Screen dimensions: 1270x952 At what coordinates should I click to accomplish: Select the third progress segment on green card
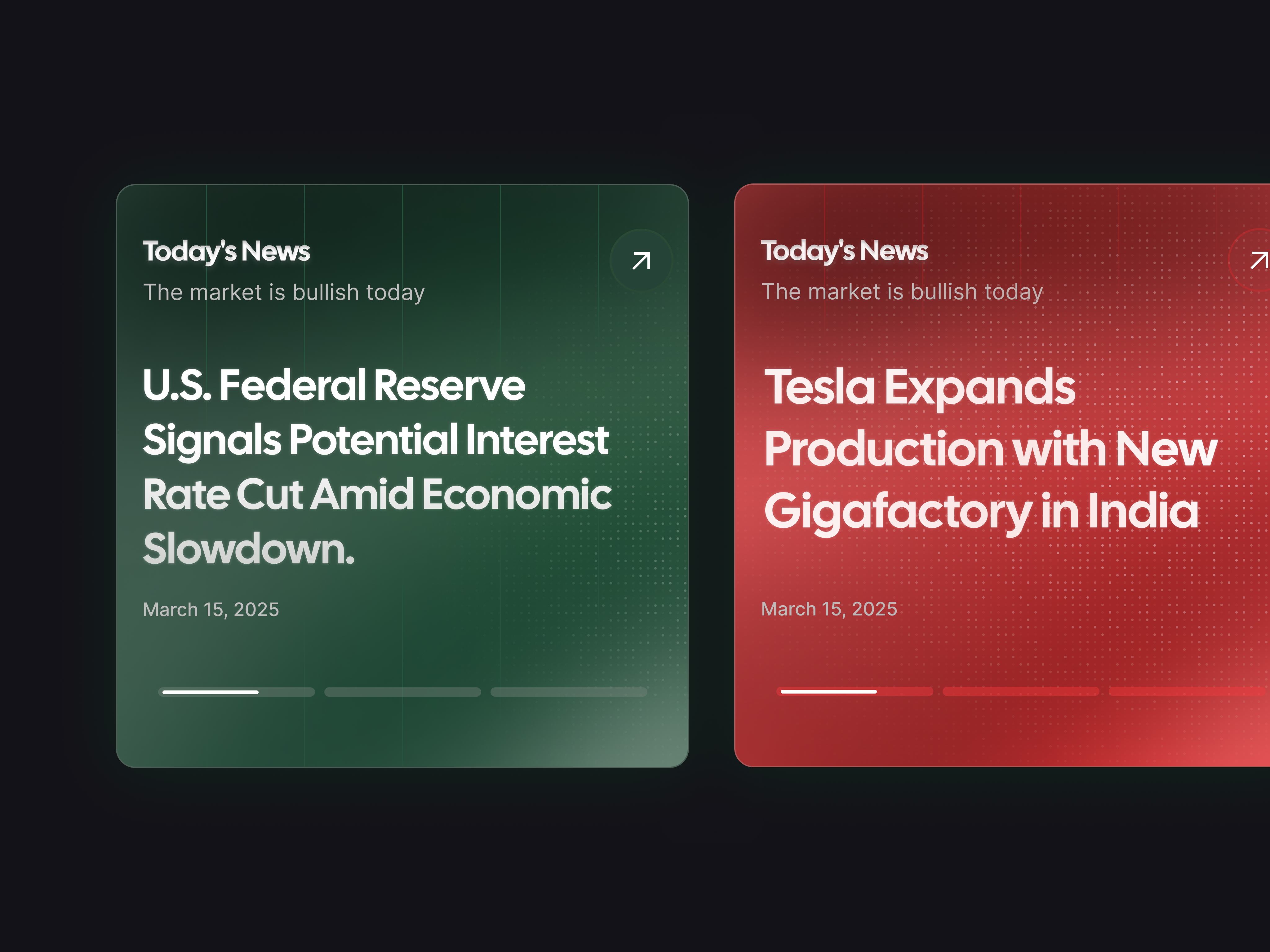pos(569,692)
